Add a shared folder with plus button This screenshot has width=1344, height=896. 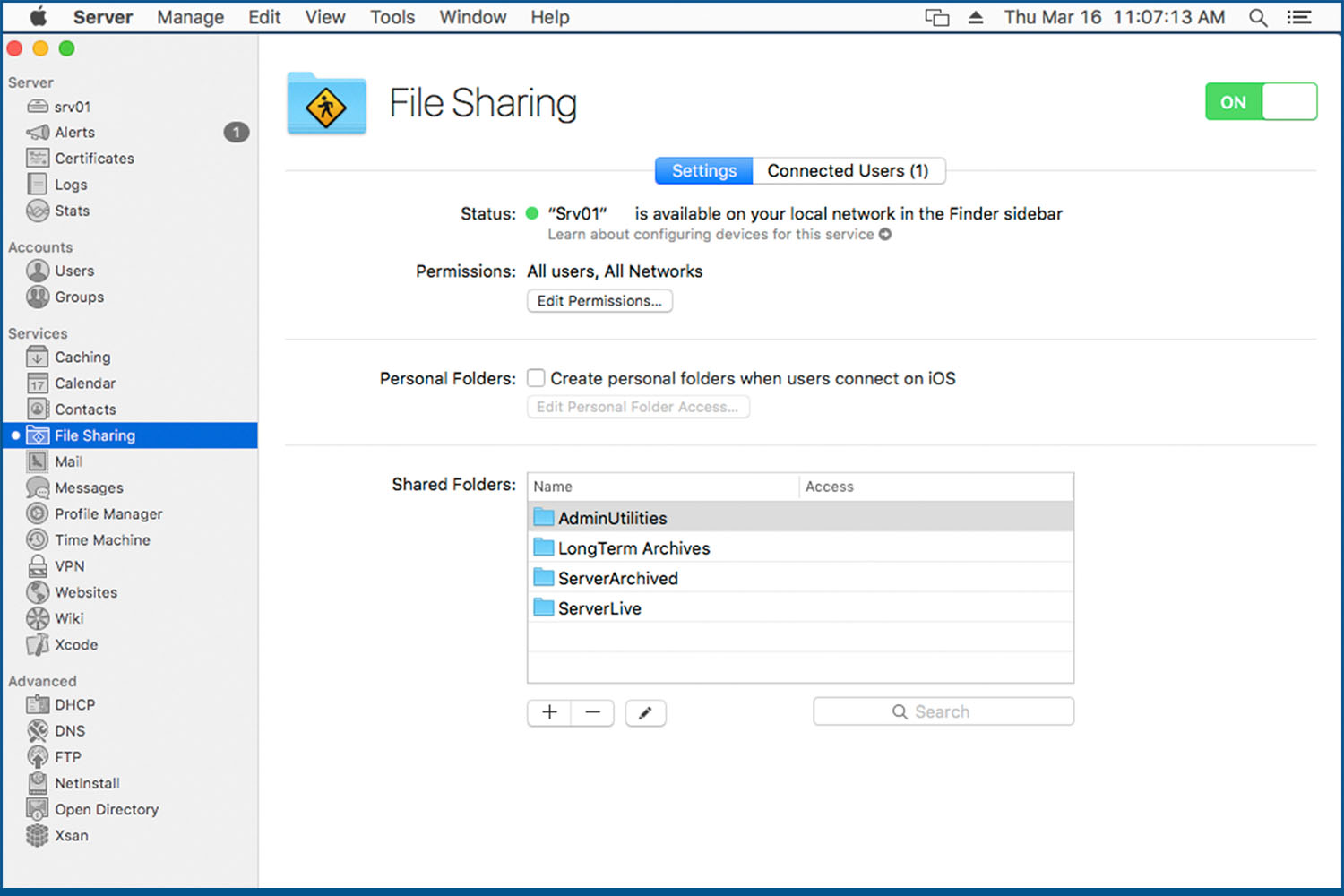tap(549, 712)
